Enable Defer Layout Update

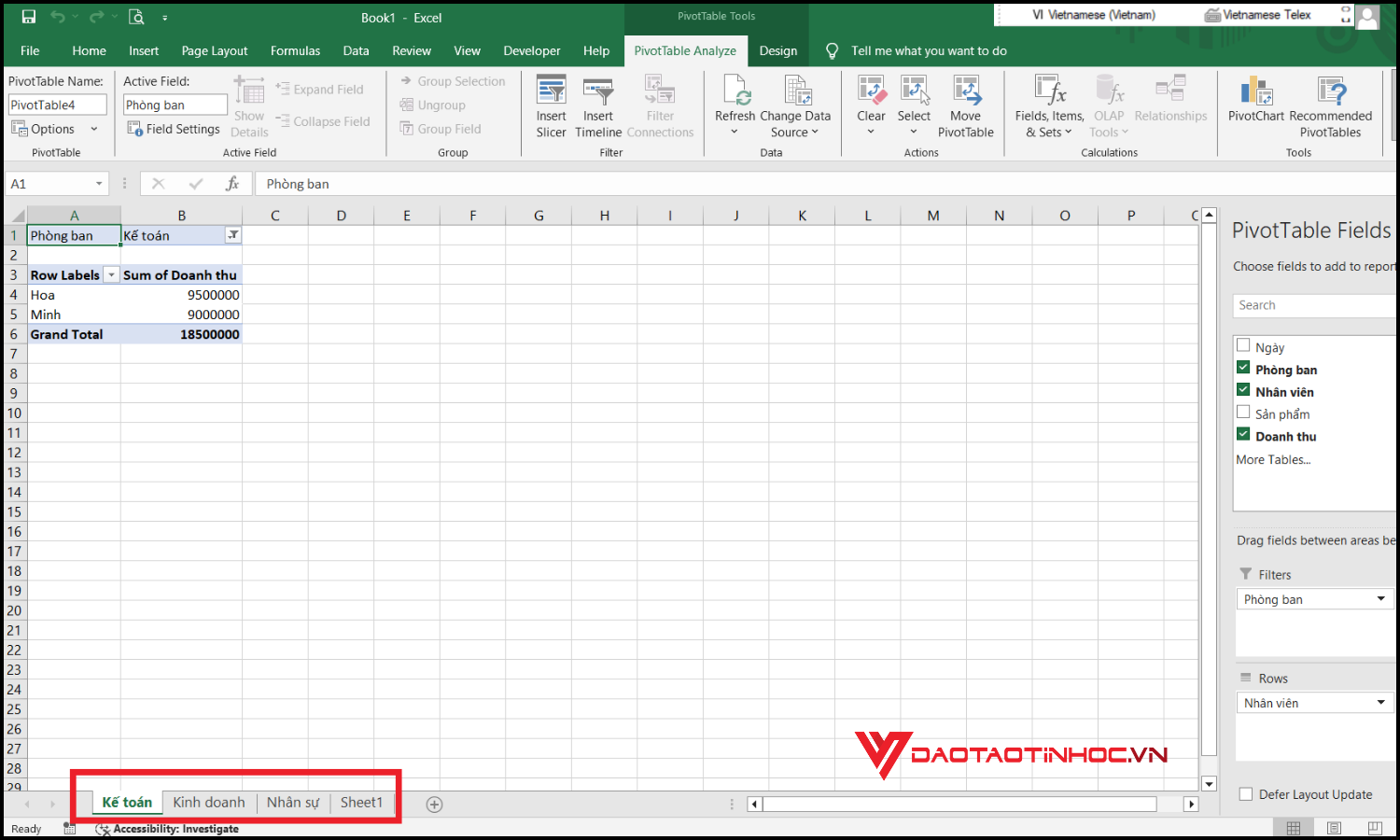[x=1246, y=794]
